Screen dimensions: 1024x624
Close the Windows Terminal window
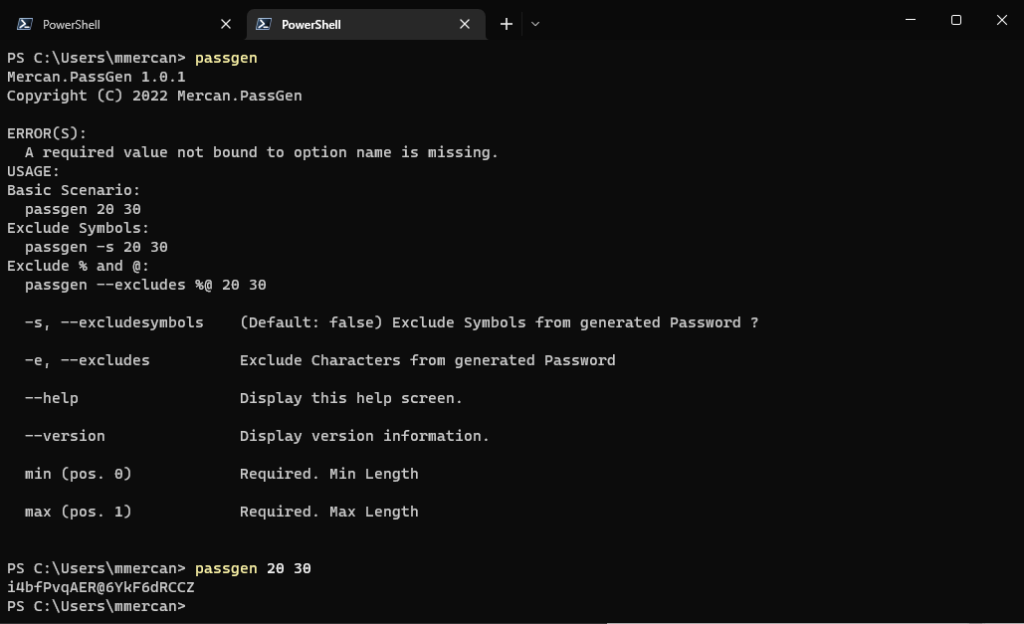(x=1002, y=20)
